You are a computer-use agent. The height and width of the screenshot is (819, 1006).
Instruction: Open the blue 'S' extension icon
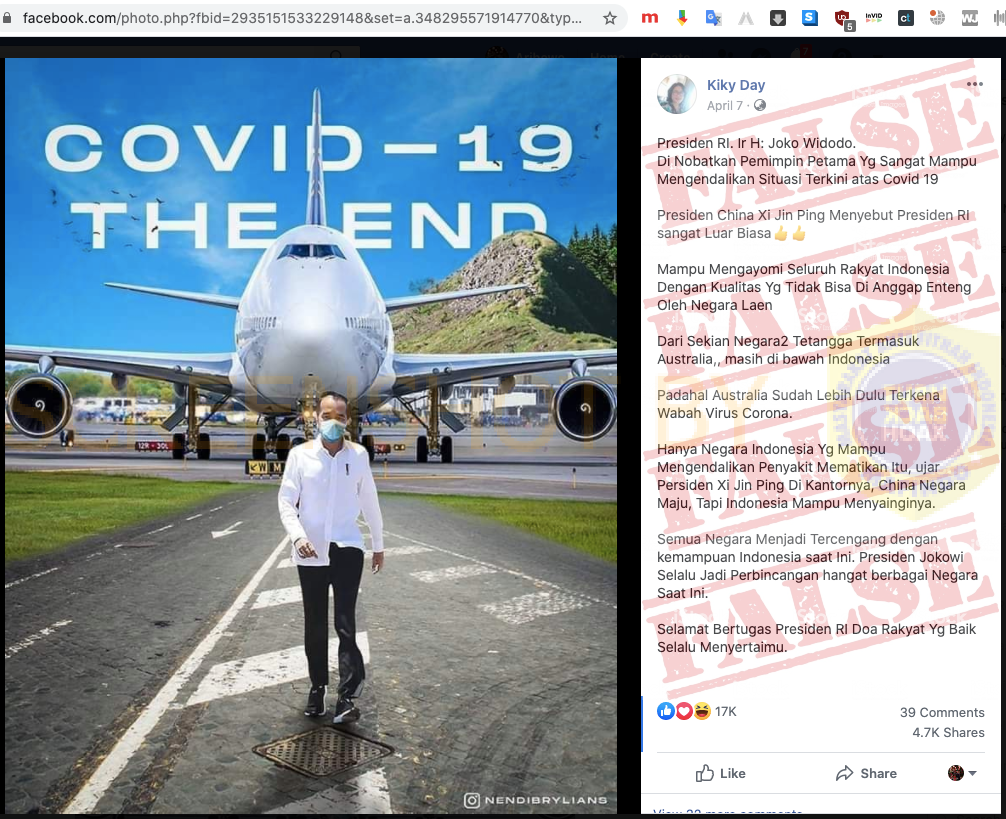(810, 18)
